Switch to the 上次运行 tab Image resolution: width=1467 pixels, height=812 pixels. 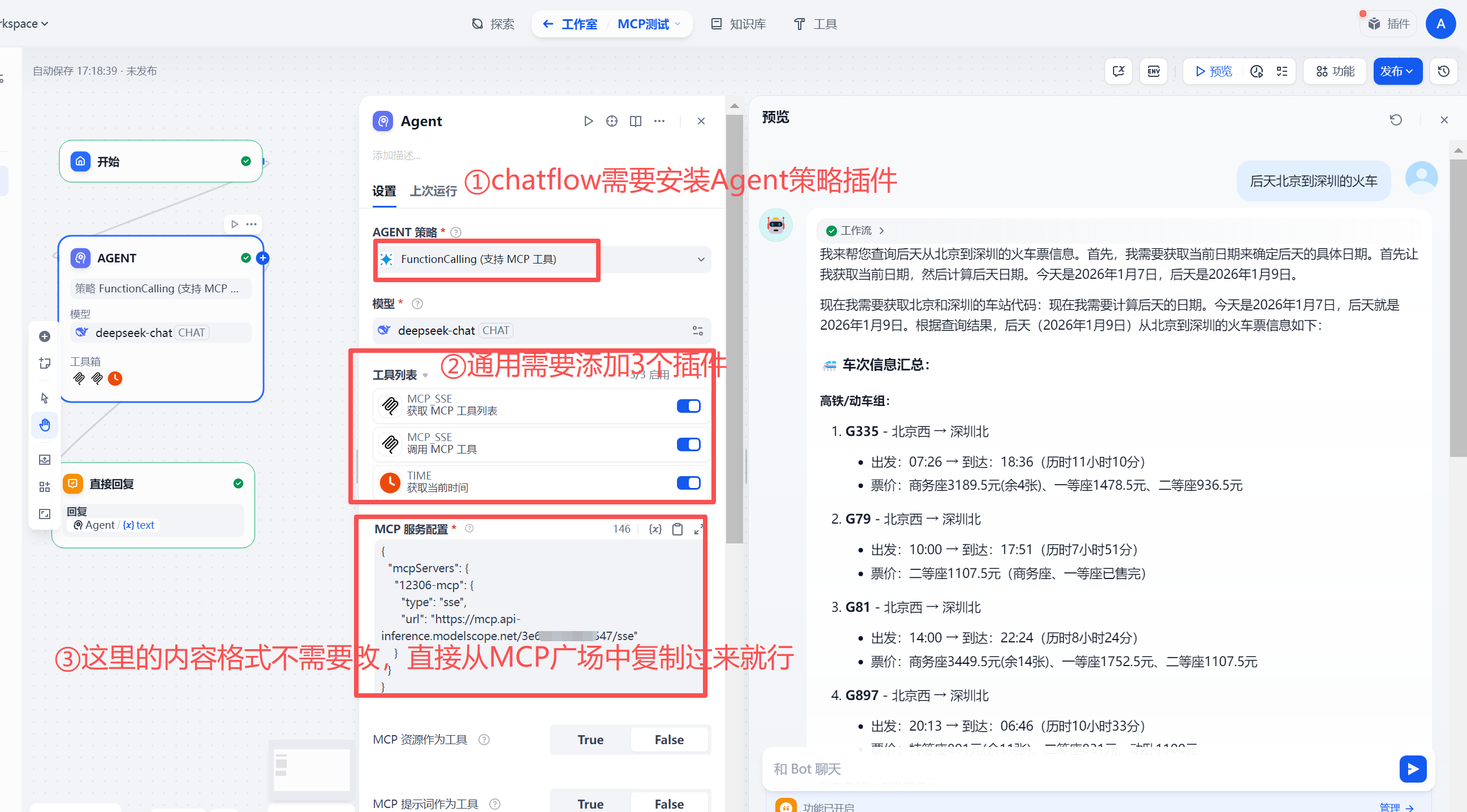(432, 191)
